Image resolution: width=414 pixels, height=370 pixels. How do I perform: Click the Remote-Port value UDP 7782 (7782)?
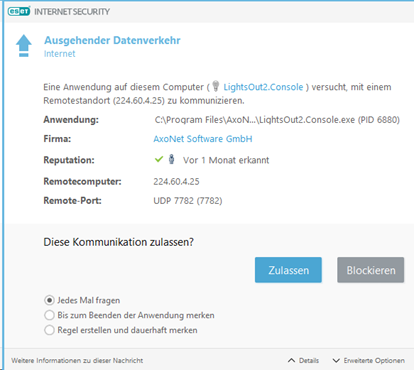pos(188,201)
